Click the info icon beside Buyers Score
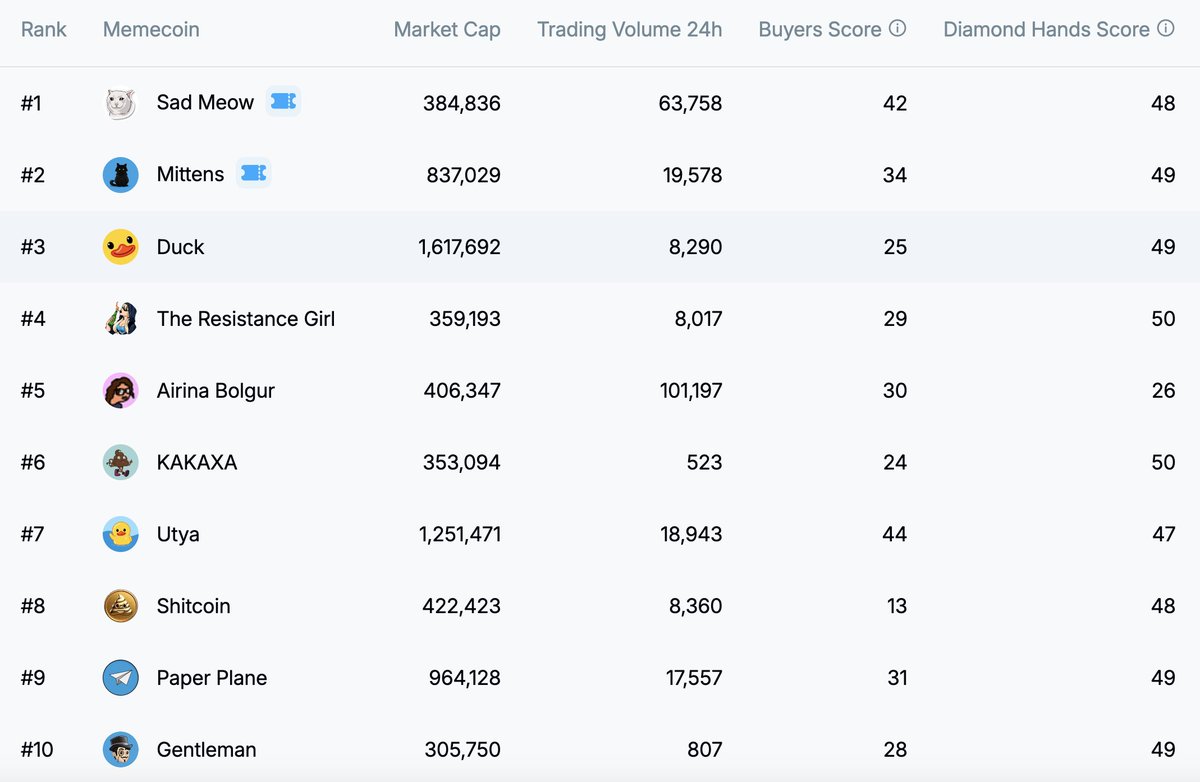Image resolution: width=1200 pixels, height=782 pixels. coord(897,29)
